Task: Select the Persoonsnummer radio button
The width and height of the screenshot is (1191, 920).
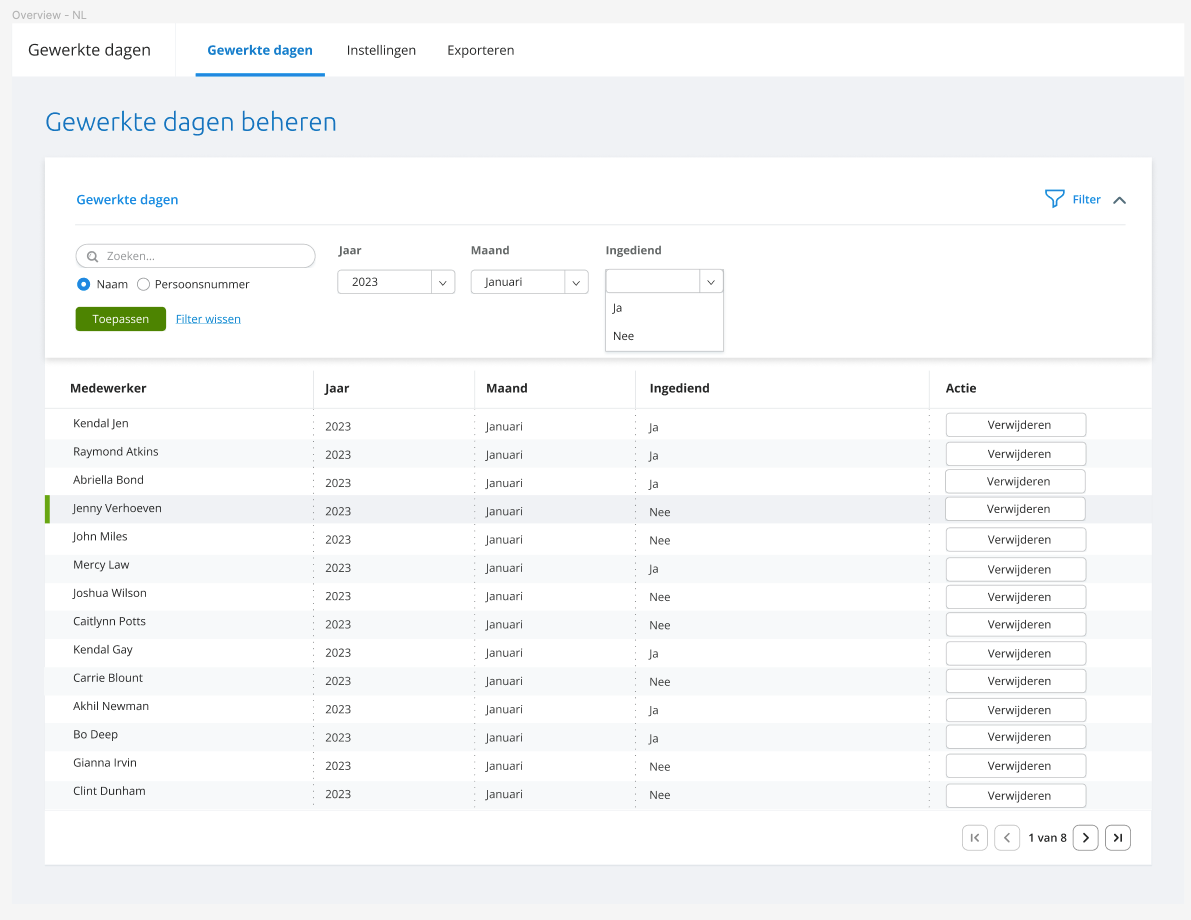Action: pos(144,284)
